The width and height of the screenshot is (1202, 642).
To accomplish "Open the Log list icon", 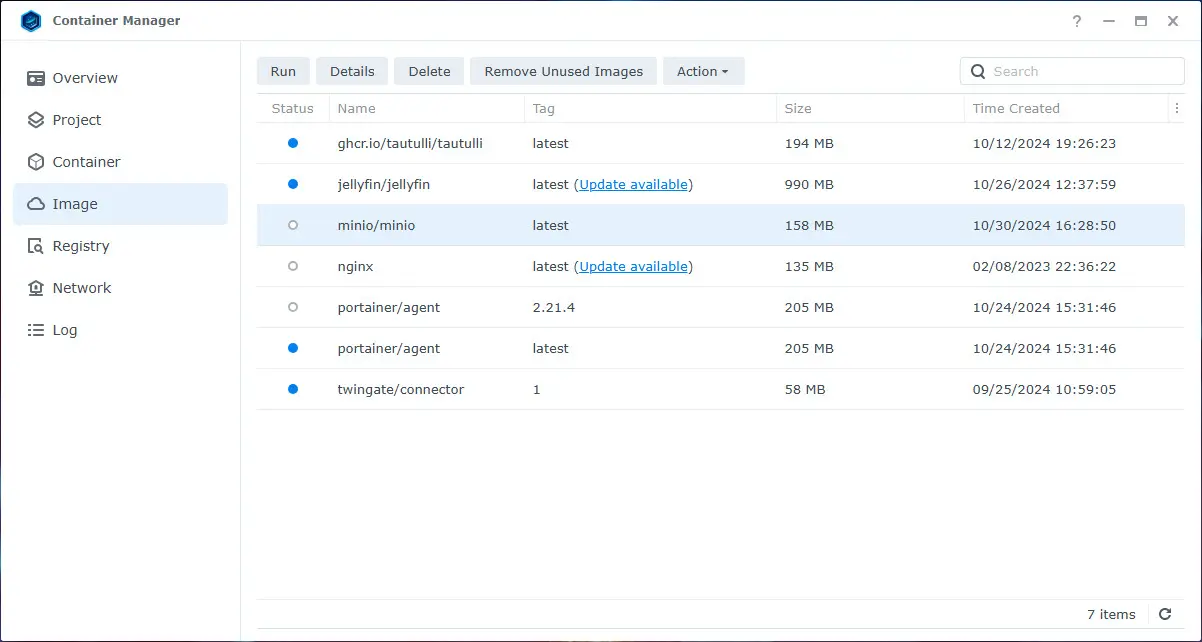I will (x=36, y=330).
